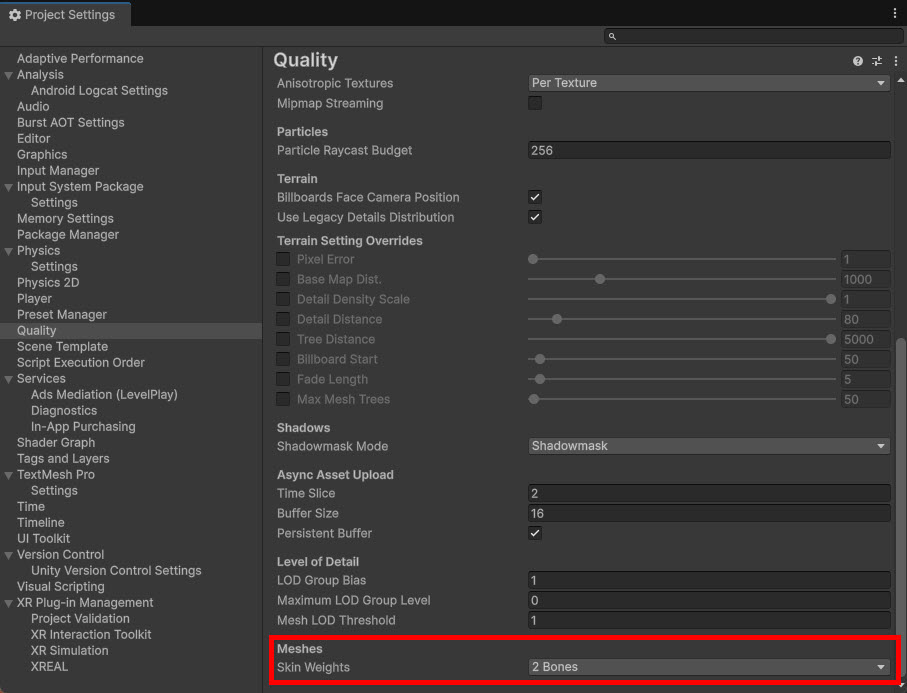Open the Anisotropic Textures dropdown
The width and height of the screenshot is (907, 693).
click(709, 83)
